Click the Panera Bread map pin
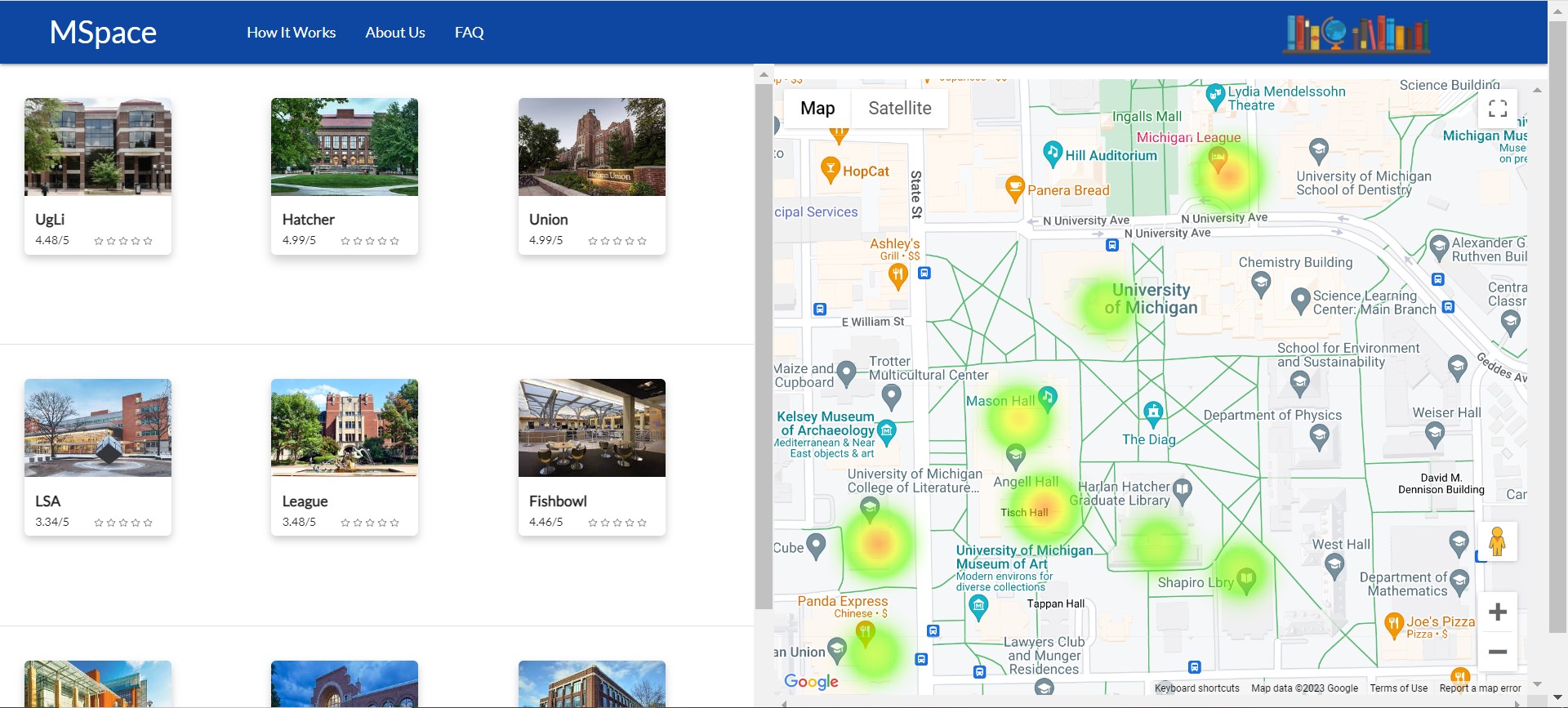Screen dimensions: 1568x708 1014,189
